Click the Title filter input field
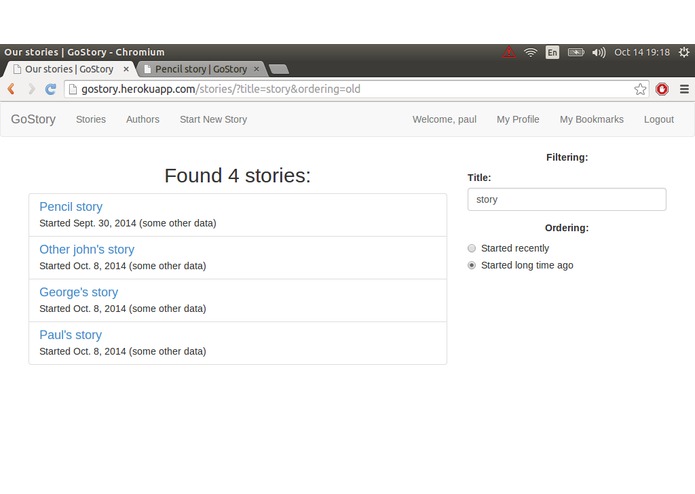 pos(566,199)
